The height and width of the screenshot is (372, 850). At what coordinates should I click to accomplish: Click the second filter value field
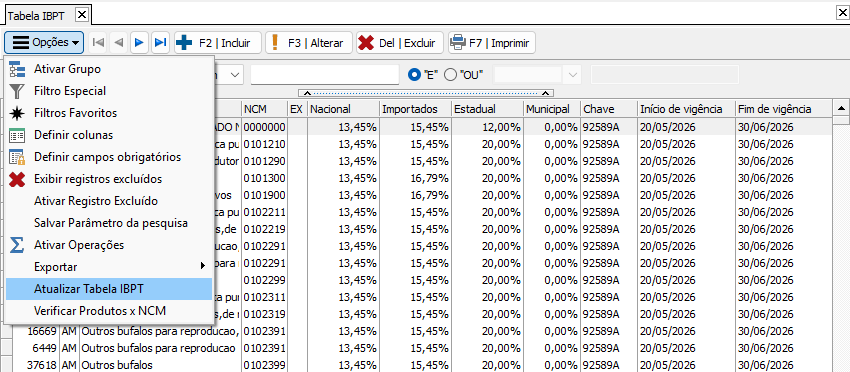(665, 75)
